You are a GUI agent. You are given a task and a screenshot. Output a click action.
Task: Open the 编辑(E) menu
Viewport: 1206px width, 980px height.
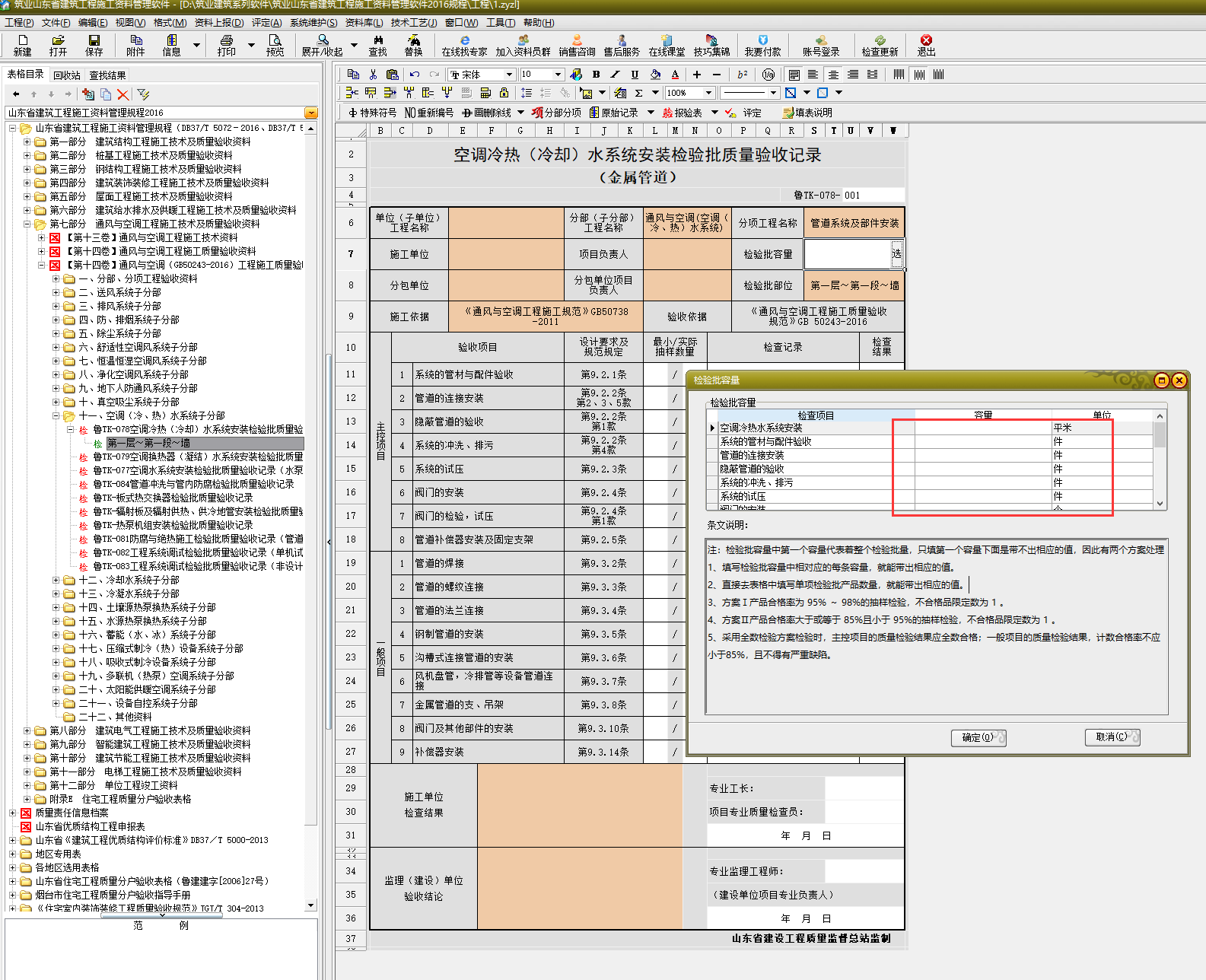click(93, 23)
